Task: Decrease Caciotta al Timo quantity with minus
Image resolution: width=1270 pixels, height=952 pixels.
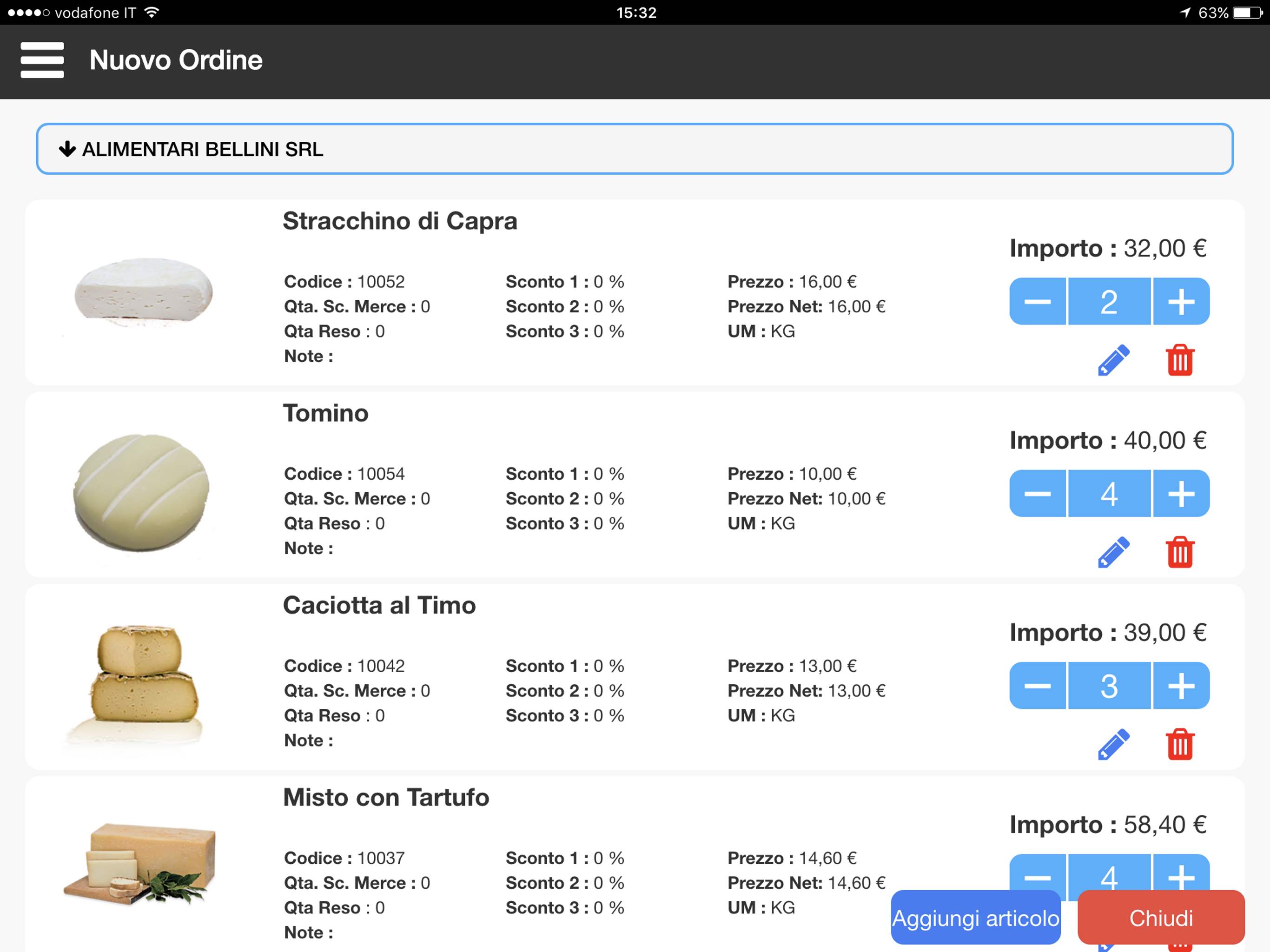Action: coord(1038,686)
